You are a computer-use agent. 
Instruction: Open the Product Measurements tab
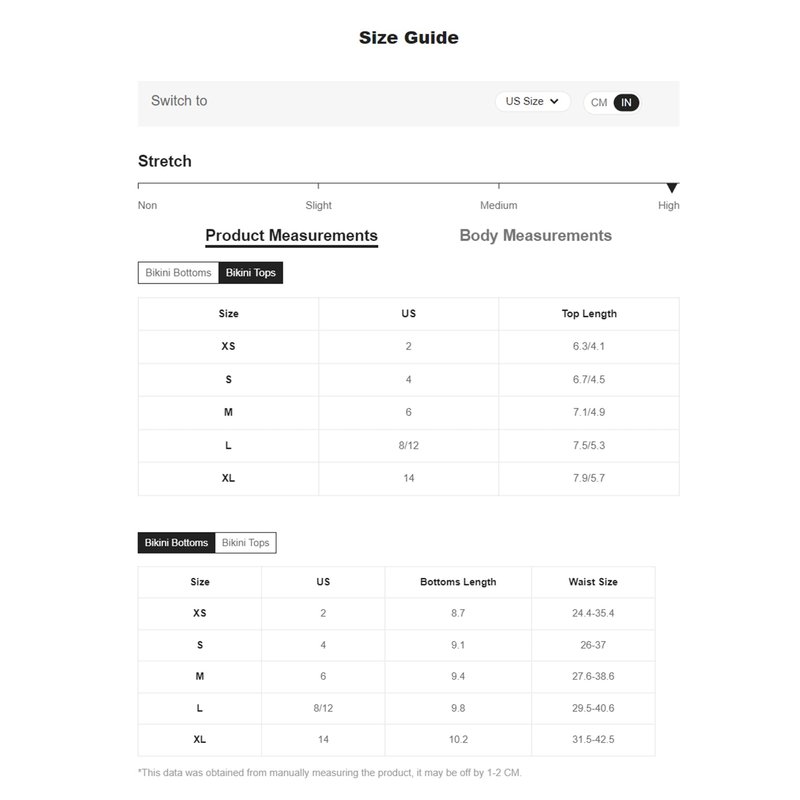pos(291,236)
